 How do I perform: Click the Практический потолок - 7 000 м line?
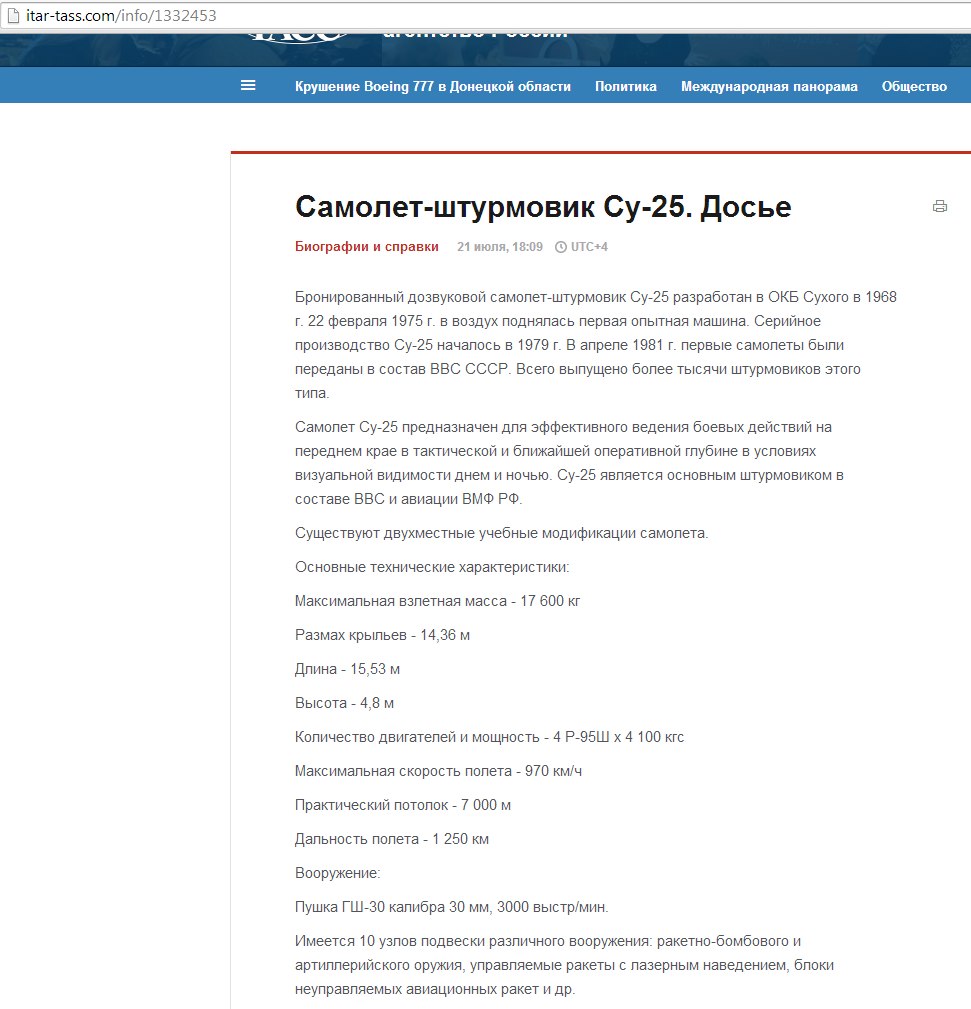point(403,805)
